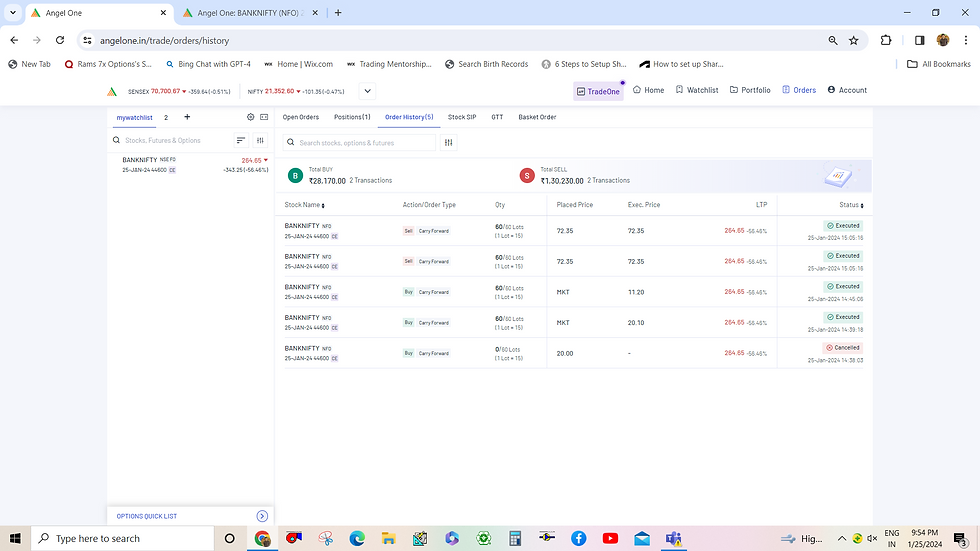Open the browser side panel icon
This screenshot has width=980, height=551.
click(919, 40)
